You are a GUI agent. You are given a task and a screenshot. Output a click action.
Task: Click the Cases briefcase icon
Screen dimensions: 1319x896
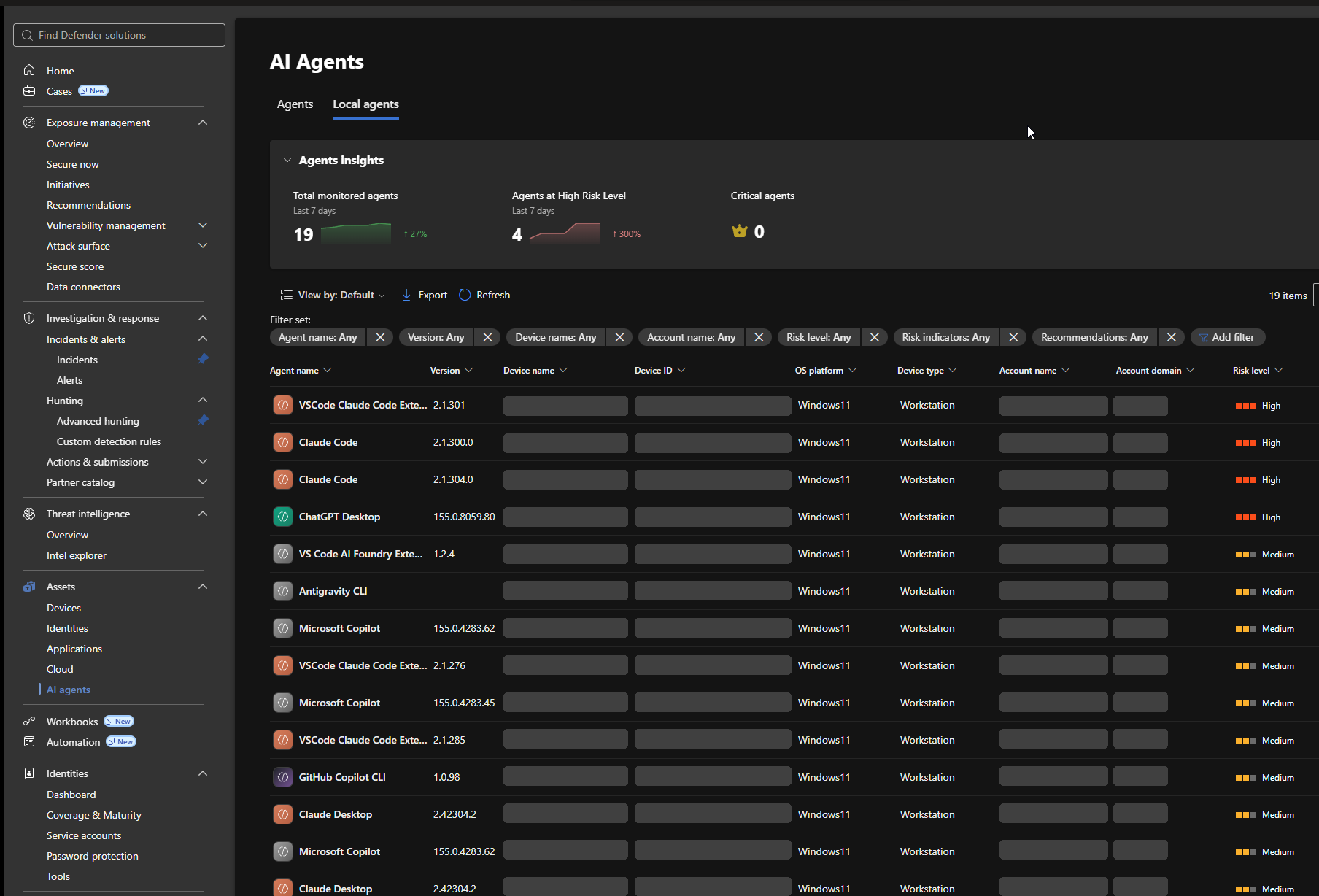(29, 90)
